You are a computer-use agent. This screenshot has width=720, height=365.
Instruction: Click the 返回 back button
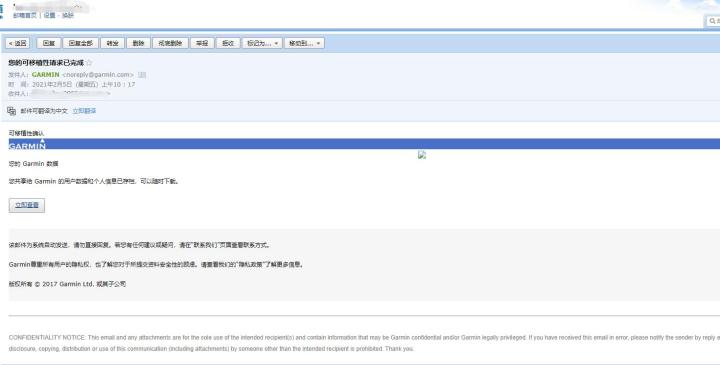pos(17,43)
